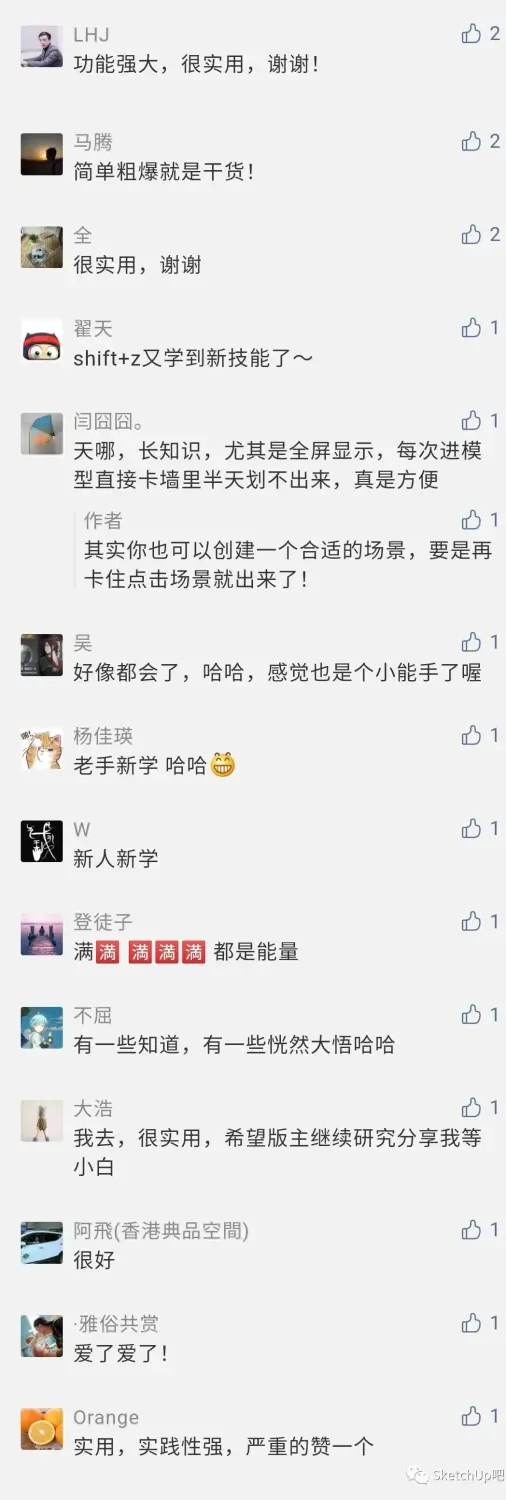This screenshot has width=506, height=1500.
Task: Like 不屈's comment 恍然大悟哈哈
Action: point(471,1014)
